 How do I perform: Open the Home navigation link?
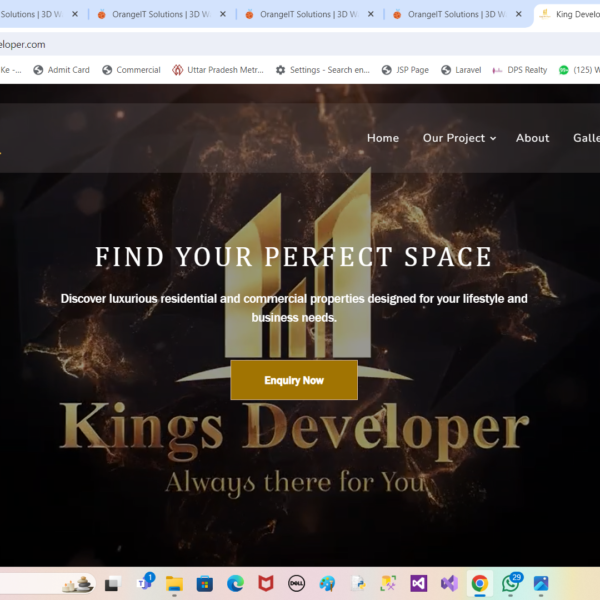click(x=382, y=138)
